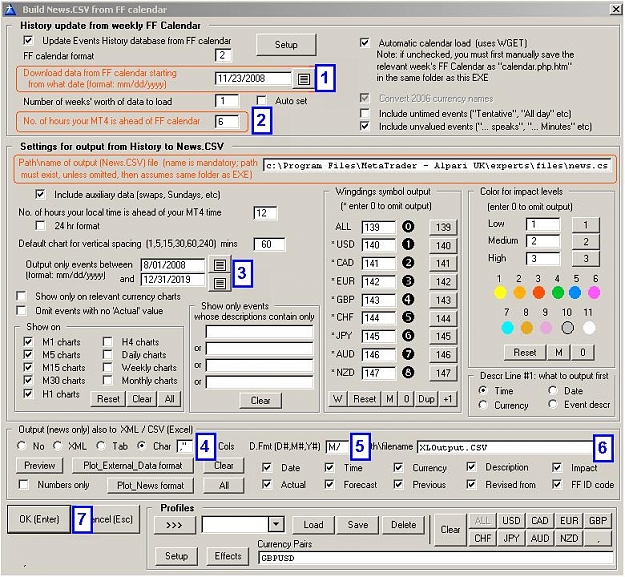Click the JPY currency pair button

(511, 538)
